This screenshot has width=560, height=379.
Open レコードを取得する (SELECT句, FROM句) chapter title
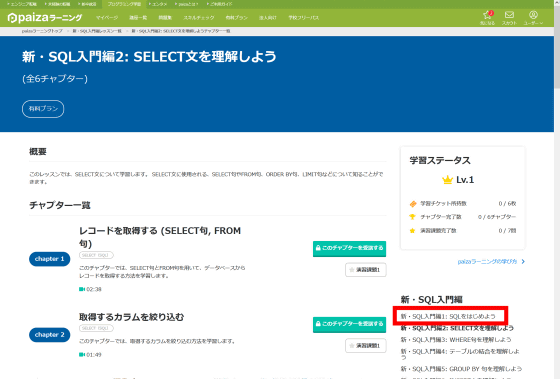[x=160, y=237]
